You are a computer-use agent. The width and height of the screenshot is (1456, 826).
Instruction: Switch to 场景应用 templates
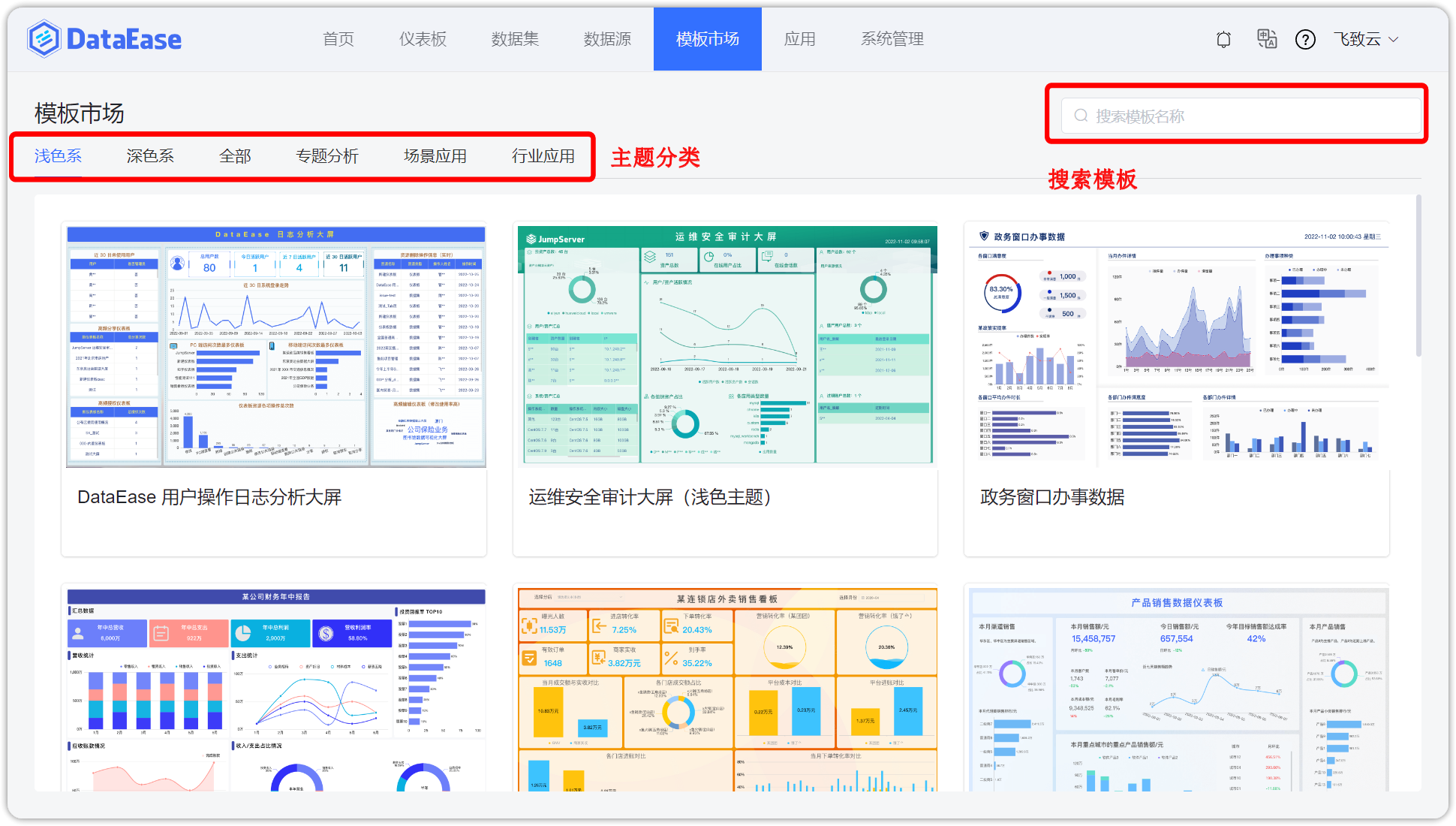coord(435,156)
